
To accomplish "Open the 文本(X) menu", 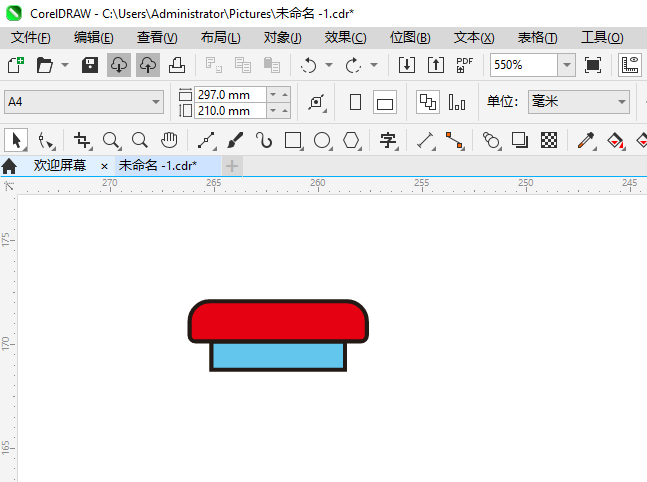I will [474, 38].
